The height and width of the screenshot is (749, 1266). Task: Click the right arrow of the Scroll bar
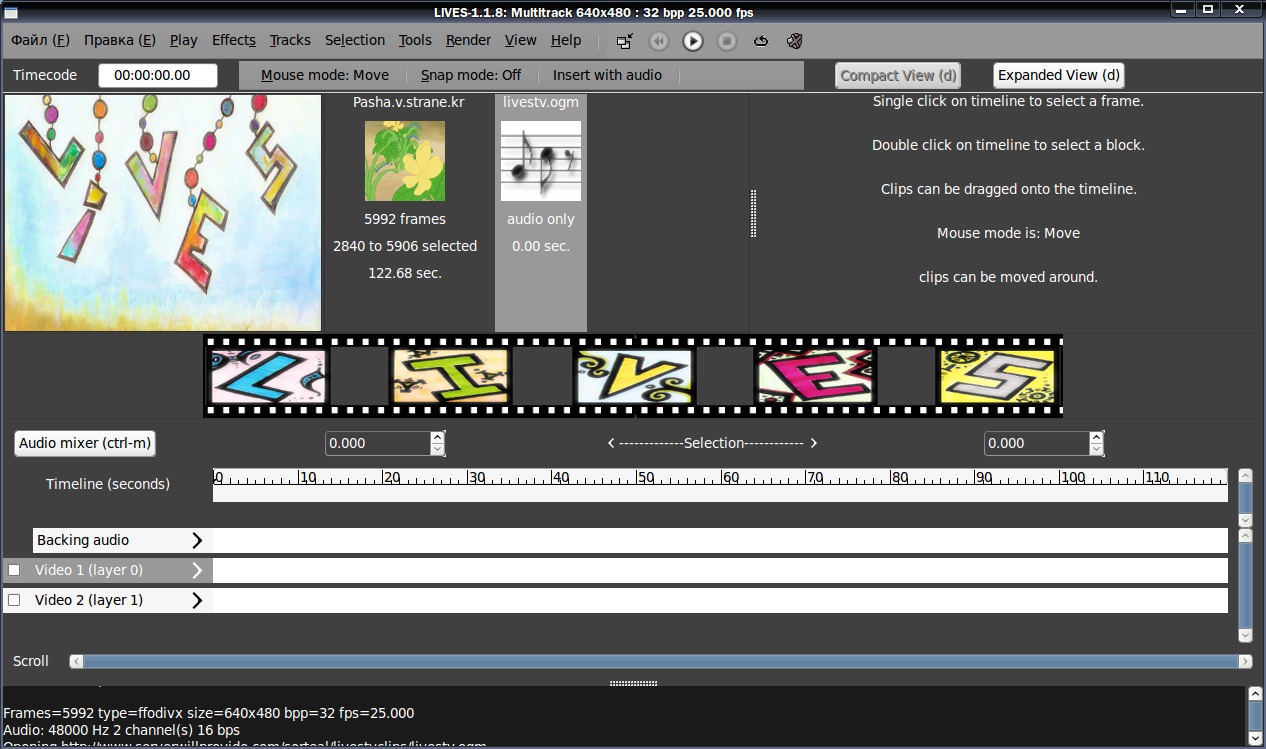point(1245,661)
